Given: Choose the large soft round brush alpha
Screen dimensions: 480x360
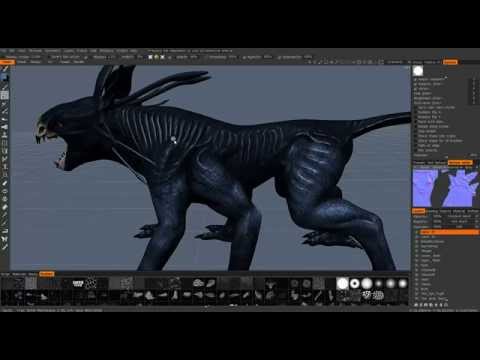Looking at the screenshot, I should tap(367, 284).
